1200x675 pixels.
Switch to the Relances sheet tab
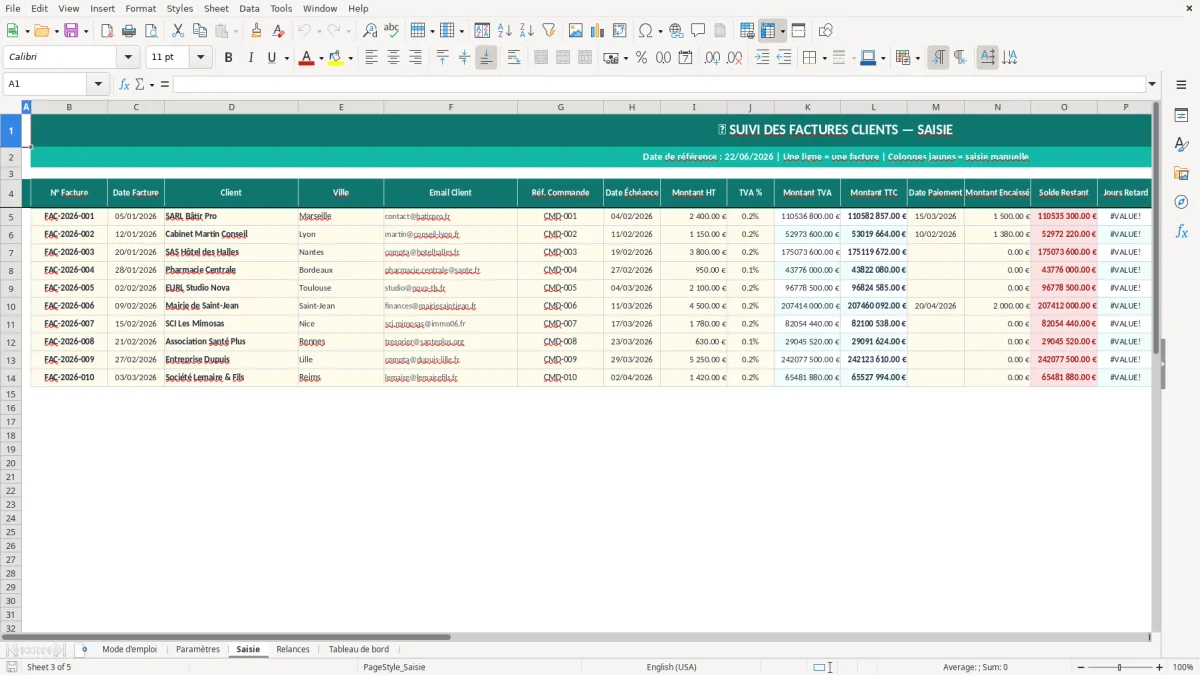(293, 649)
